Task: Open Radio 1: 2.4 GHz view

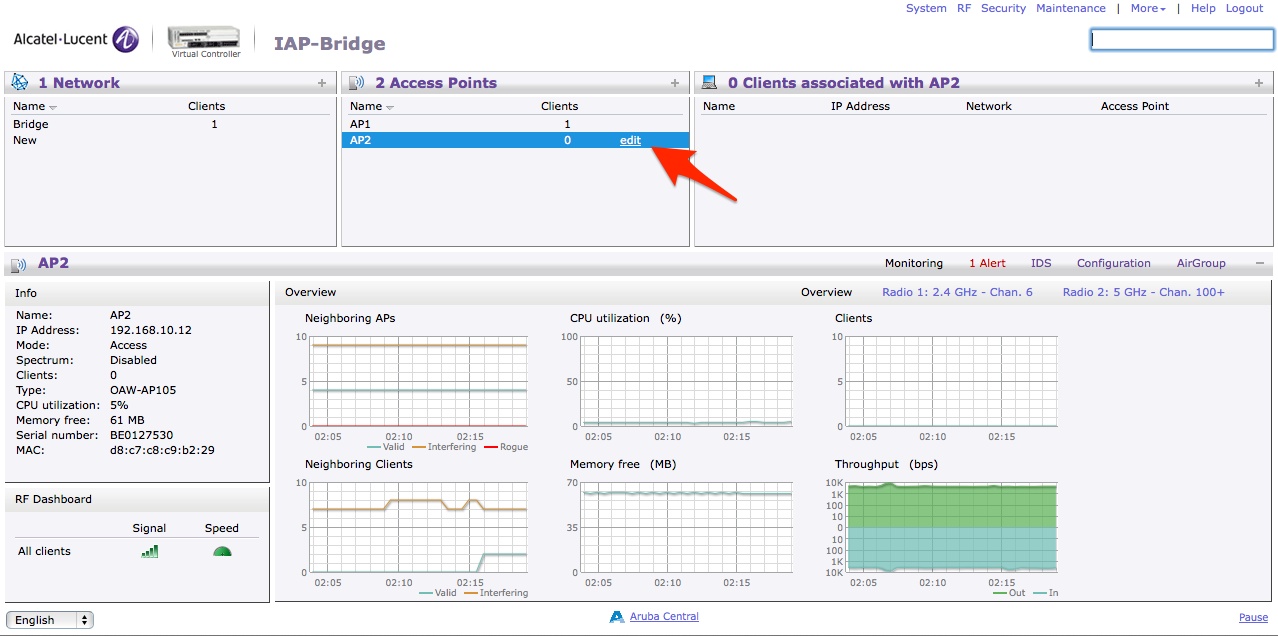Action: coord(957,292)
